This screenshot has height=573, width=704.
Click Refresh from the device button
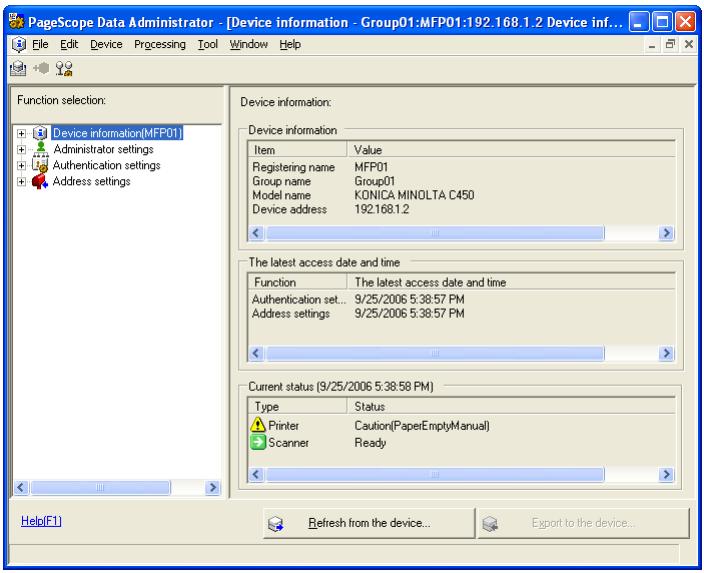369,523
